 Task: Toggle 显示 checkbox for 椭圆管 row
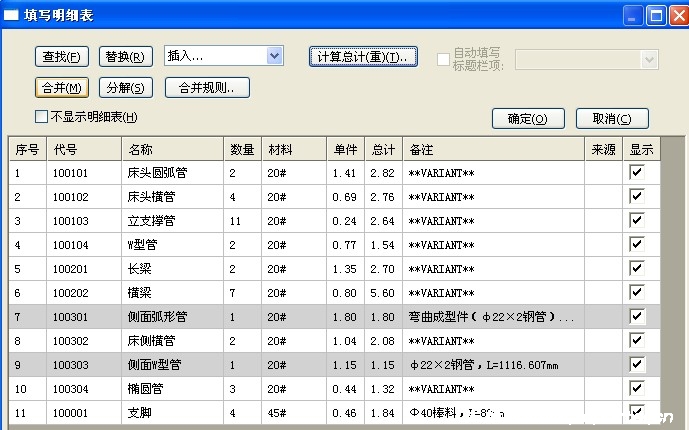tap(637, 388)
